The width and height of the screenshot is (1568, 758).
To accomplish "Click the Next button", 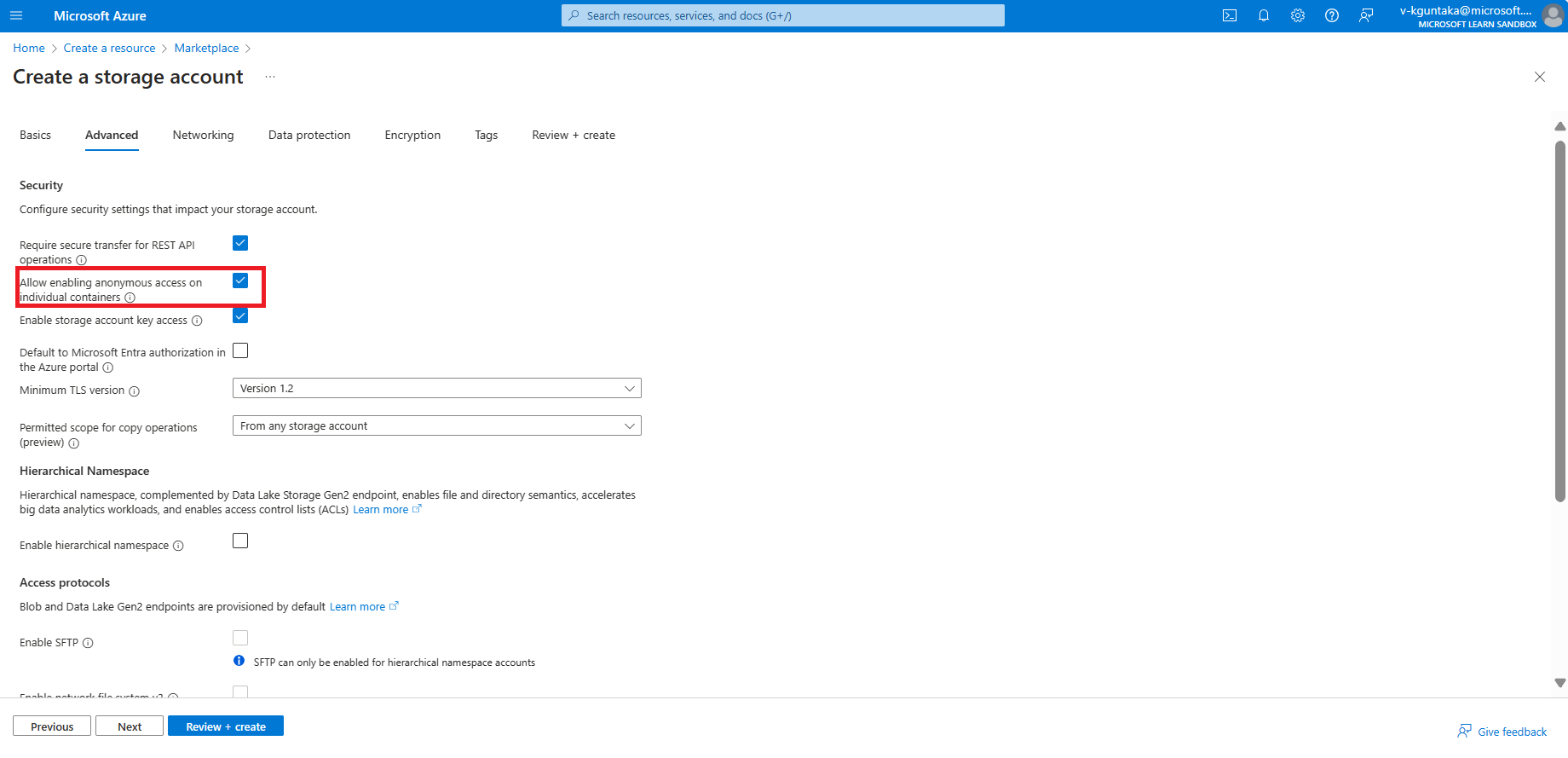I will pos(130,726).
